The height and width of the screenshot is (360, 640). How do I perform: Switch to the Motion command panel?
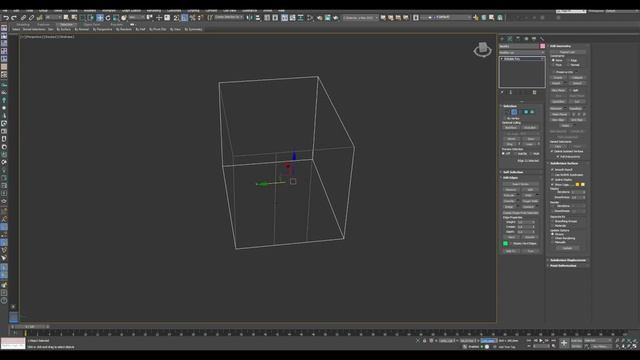[x=526, y=38]
